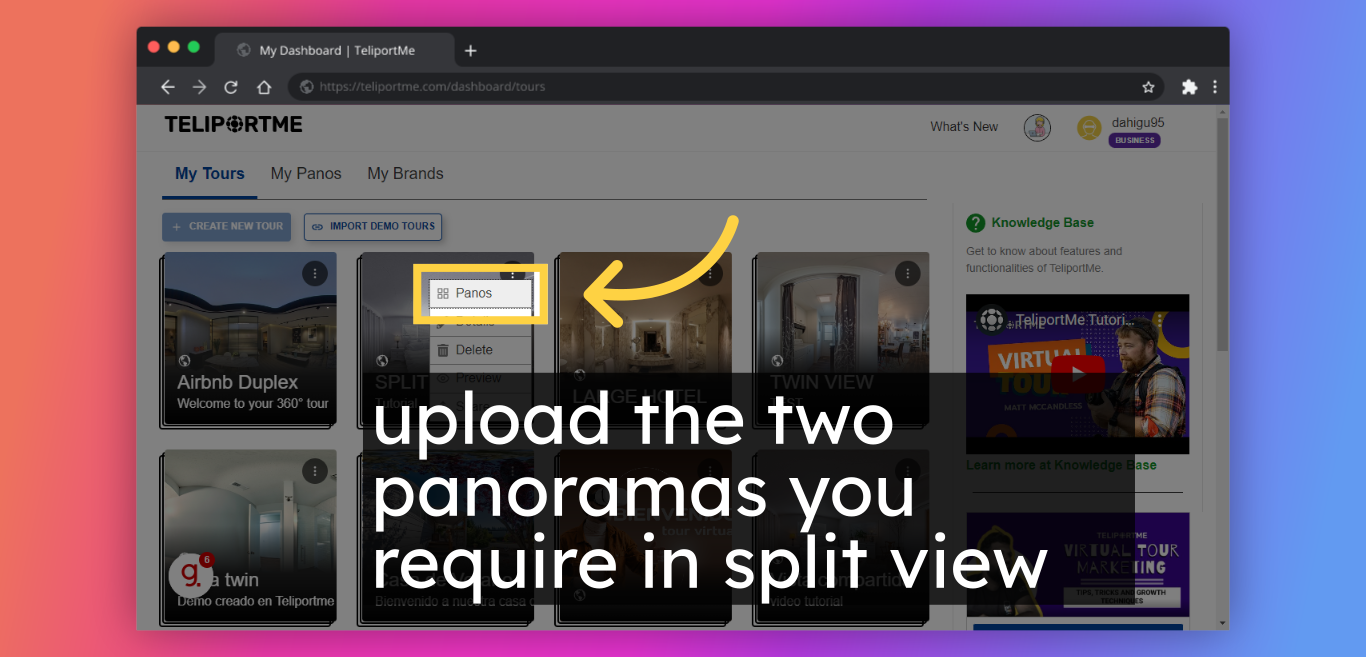Open the 'a twin' demo tour thumbnail
This screenshot has width=1366, height=657.
[250, 537]
